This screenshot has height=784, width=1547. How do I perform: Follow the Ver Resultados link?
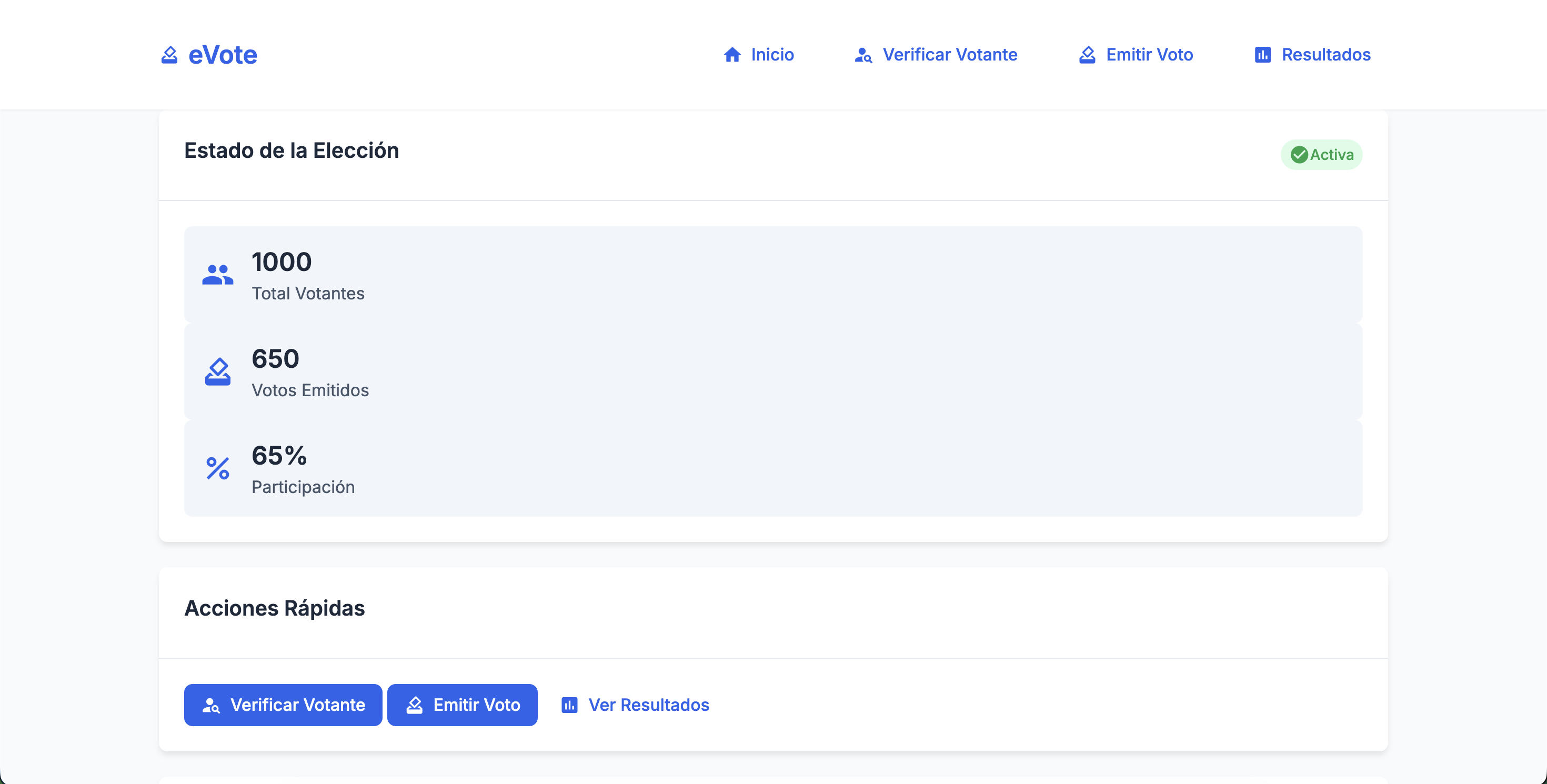pos(648,705)
